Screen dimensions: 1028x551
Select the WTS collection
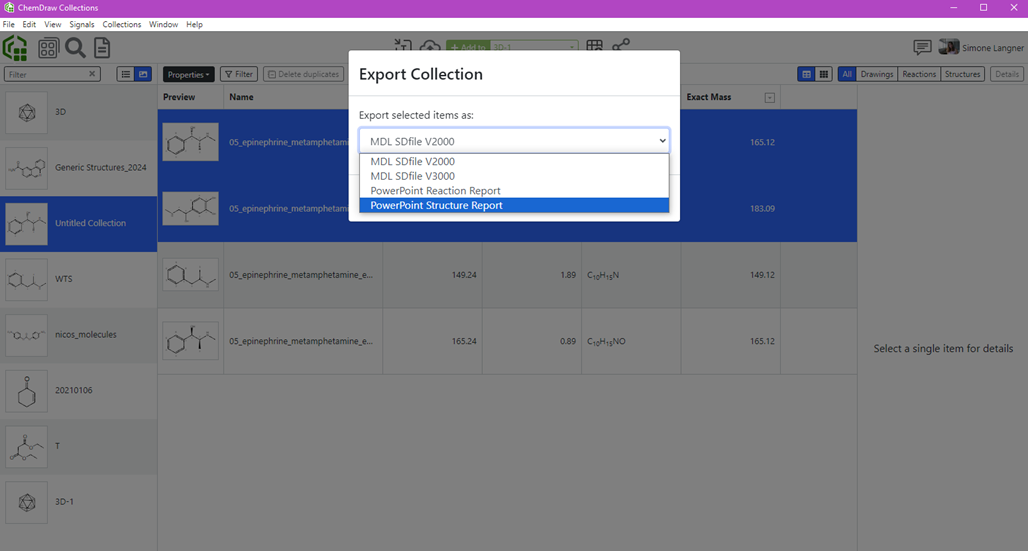click(79, 279)
